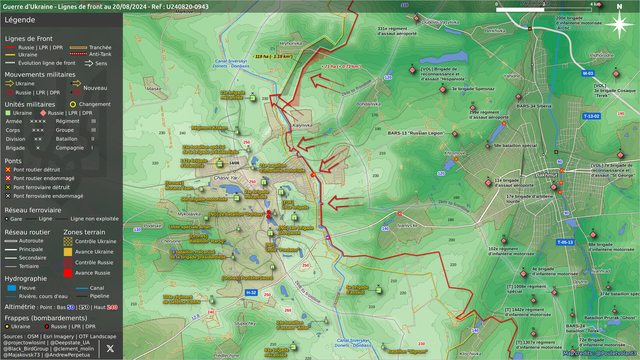This screenshot has height=360, width=640.
Task: Click the north compass star
Action: (x=619, y=24)
